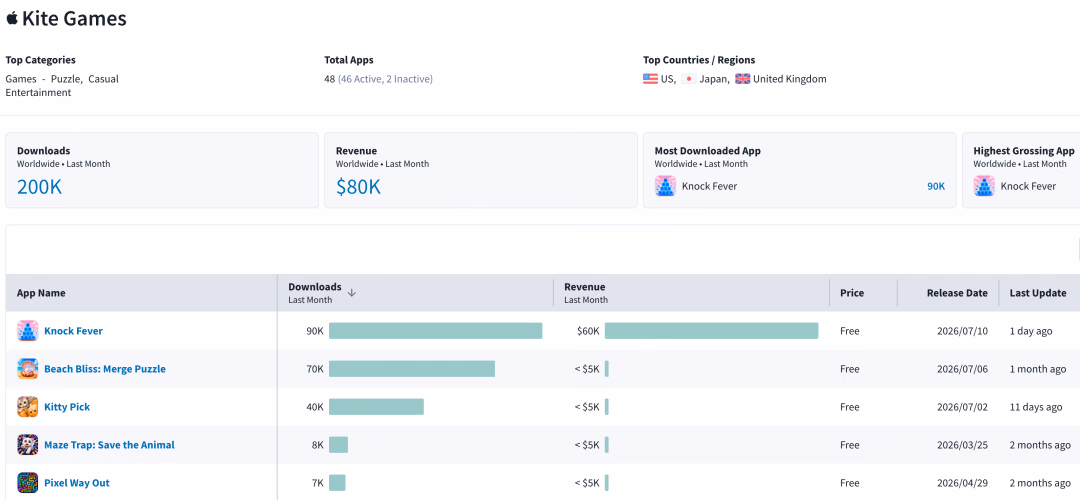Click Knock Fever name in Most Downloaded App card
Image resolution: width=1080 pixels, height=500 pixels.
709,186
